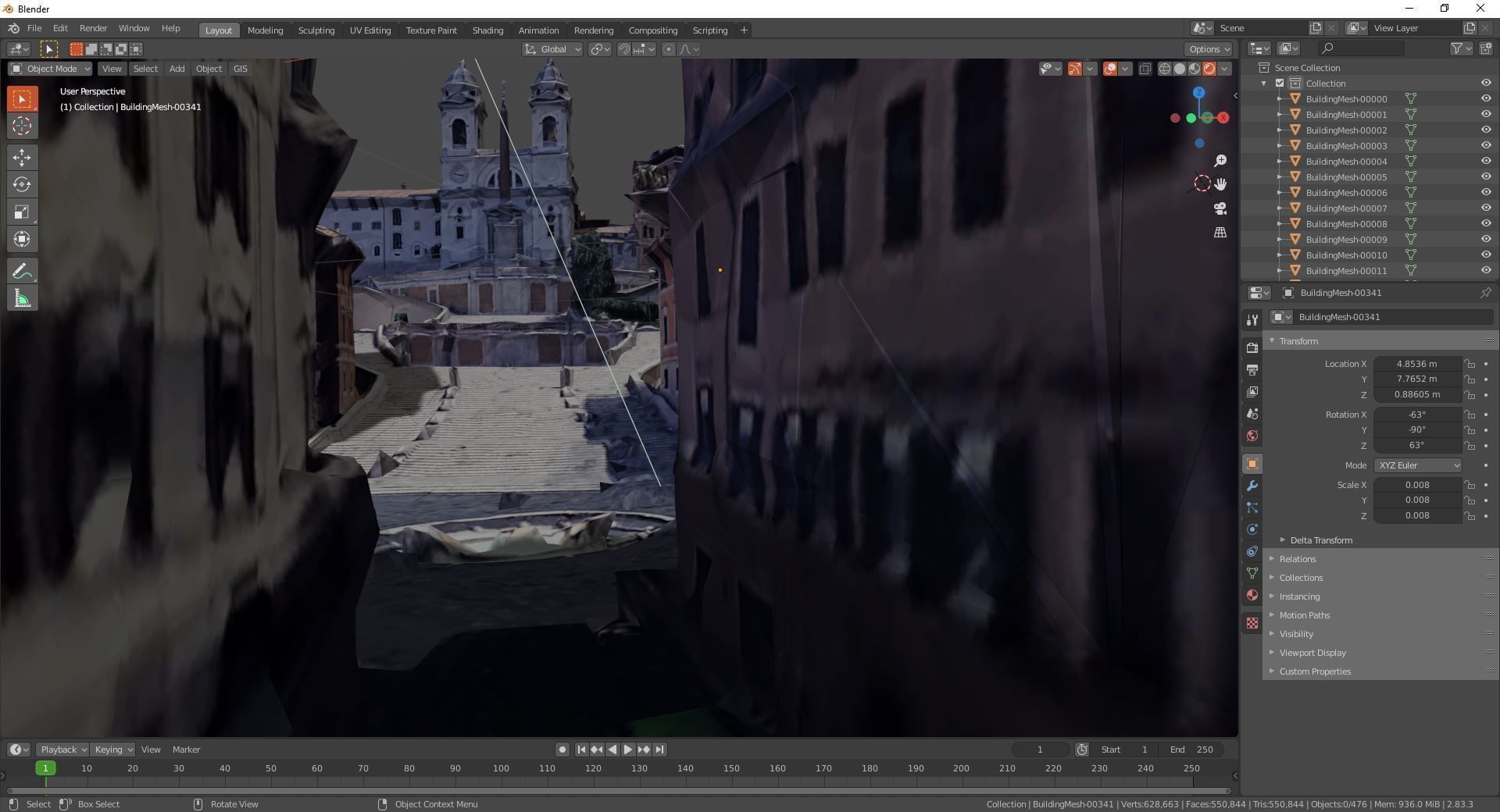Toggle X-ray mode in viewport header

pos(1145,69)
